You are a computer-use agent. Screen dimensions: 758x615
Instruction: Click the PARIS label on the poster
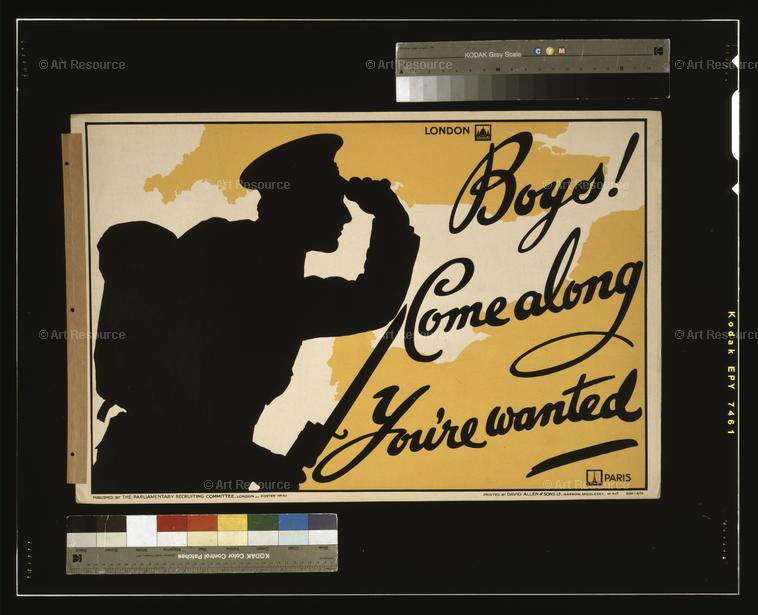pos(617,478)
